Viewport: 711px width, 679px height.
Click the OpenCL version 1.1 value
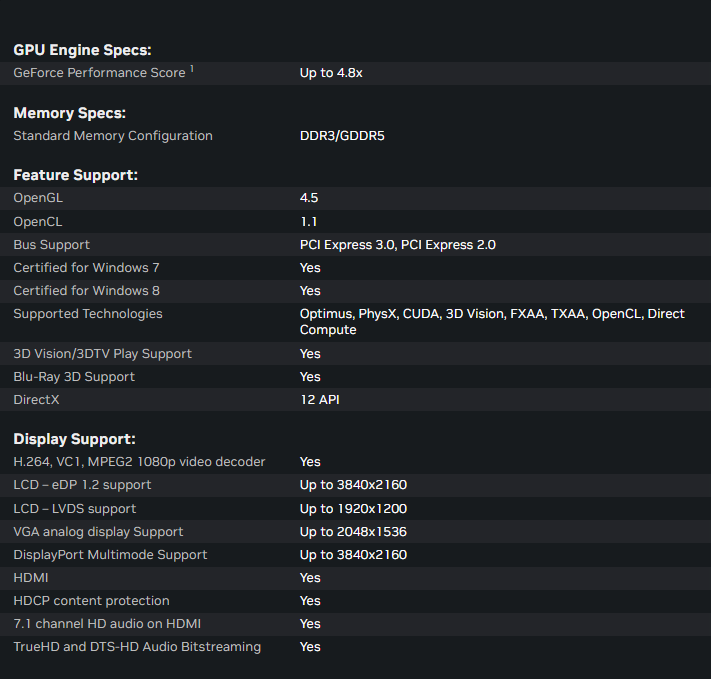[309, 221]
